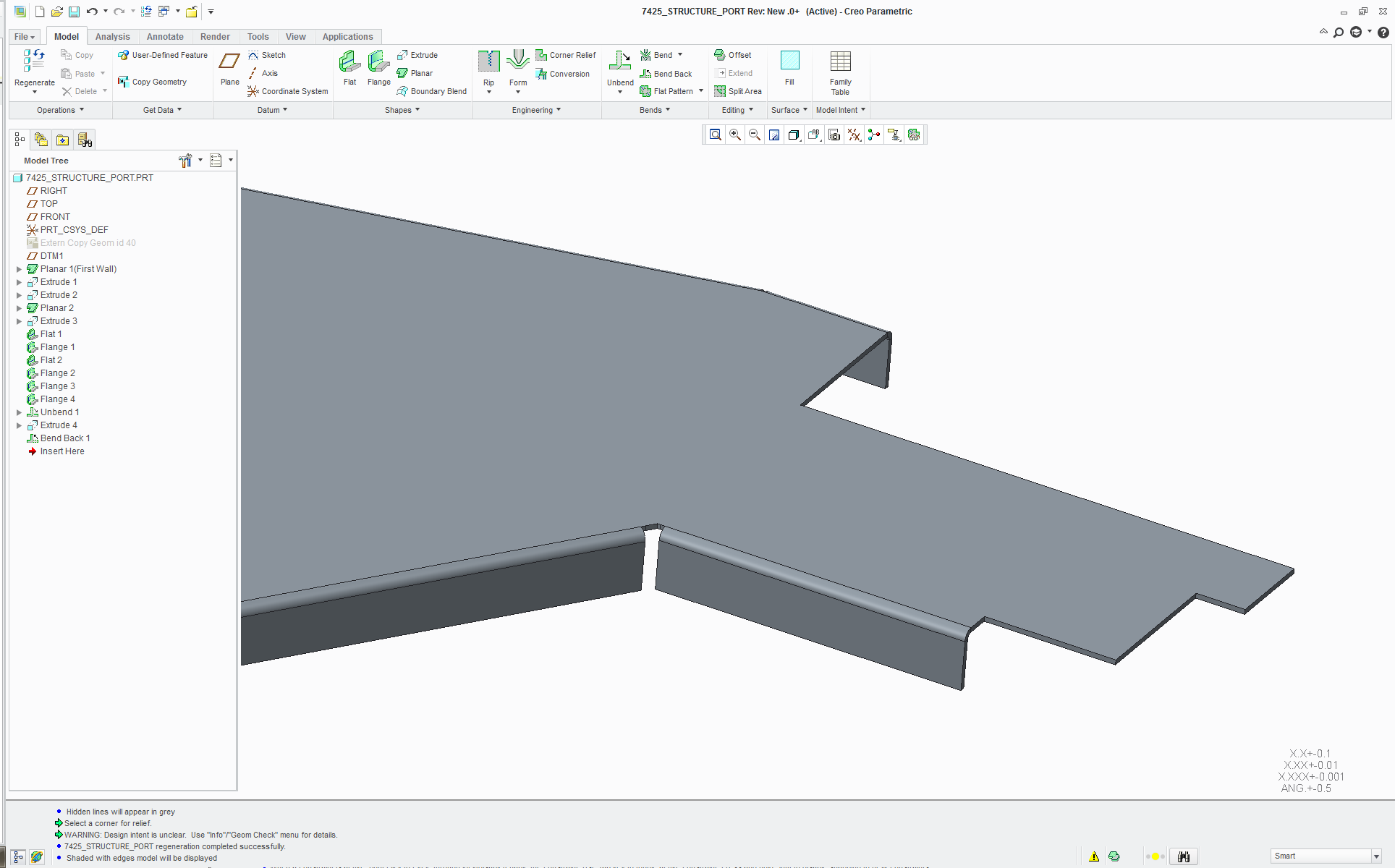Toggle spin center display

[874, 135]
